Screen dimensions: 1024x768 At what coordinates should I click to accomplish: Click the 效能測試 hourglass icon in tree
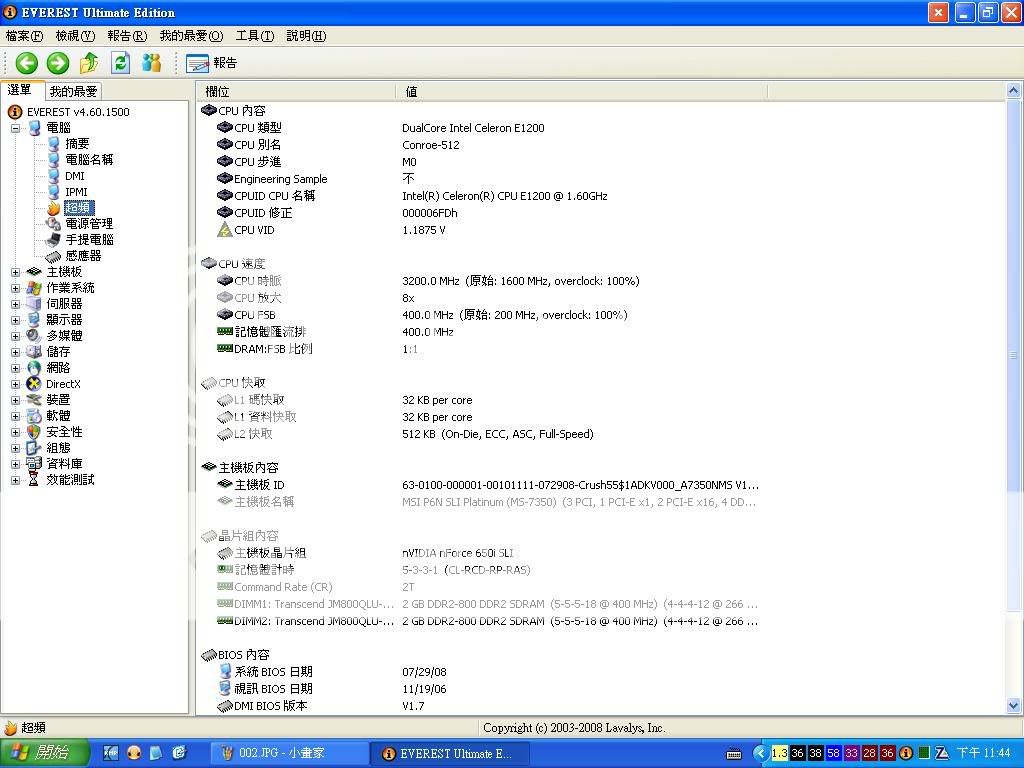tap(34, 480)
